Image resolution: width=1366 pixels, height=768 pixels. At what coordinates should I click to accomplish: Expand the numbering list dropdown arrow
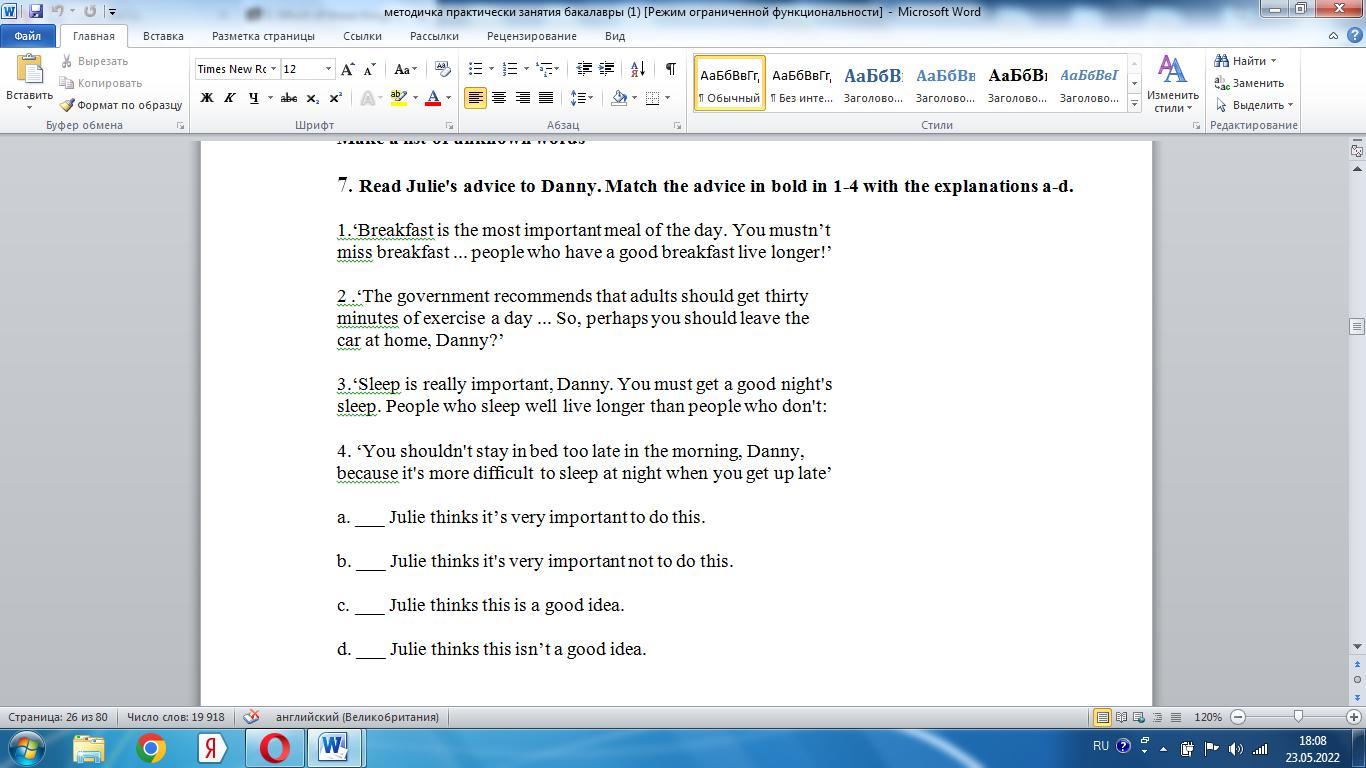pos(526,69)
